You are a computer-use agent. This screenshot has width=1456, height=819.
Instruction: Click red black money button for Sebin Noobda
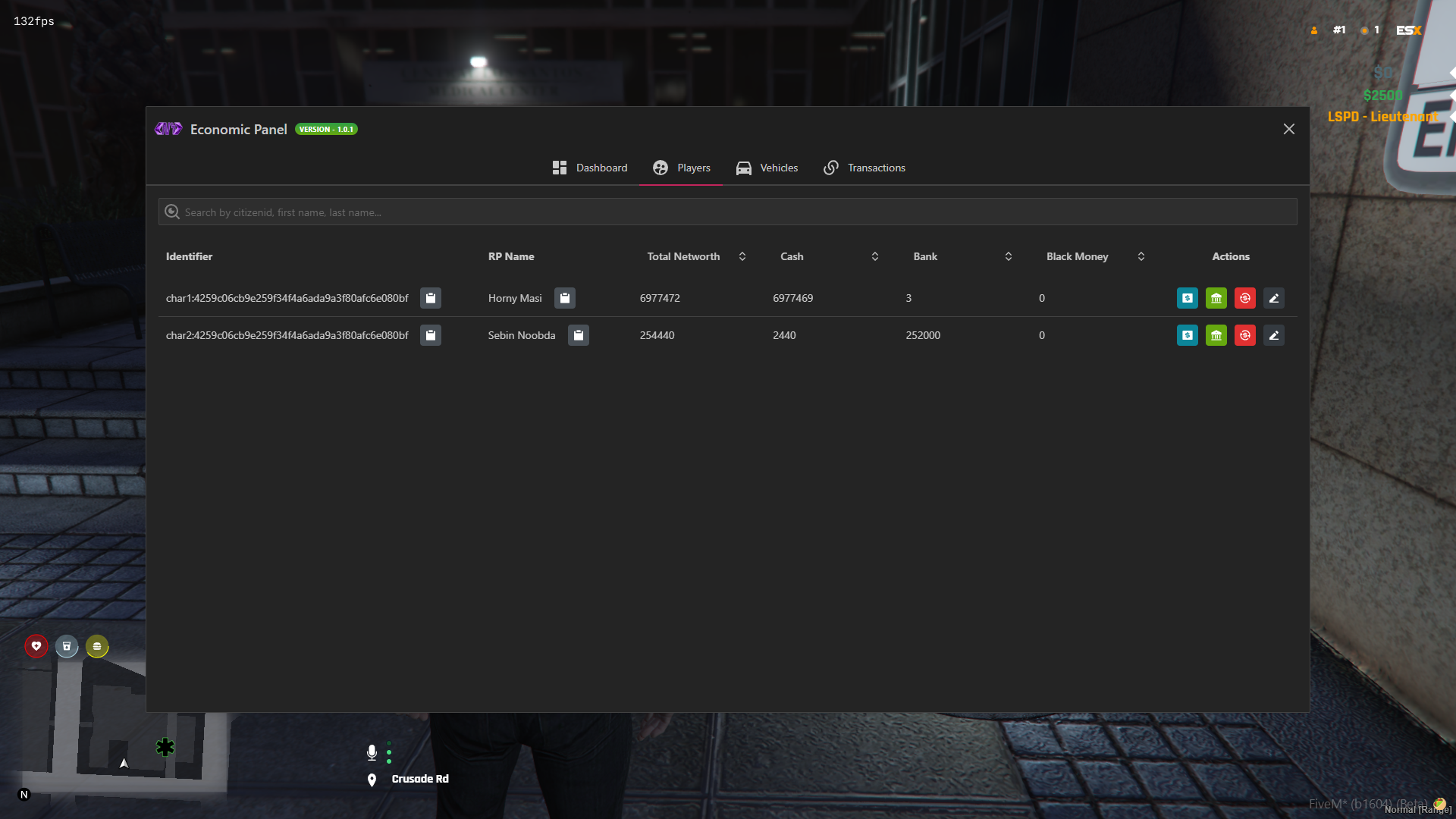pyautogui.click(x=1245, y=335)
